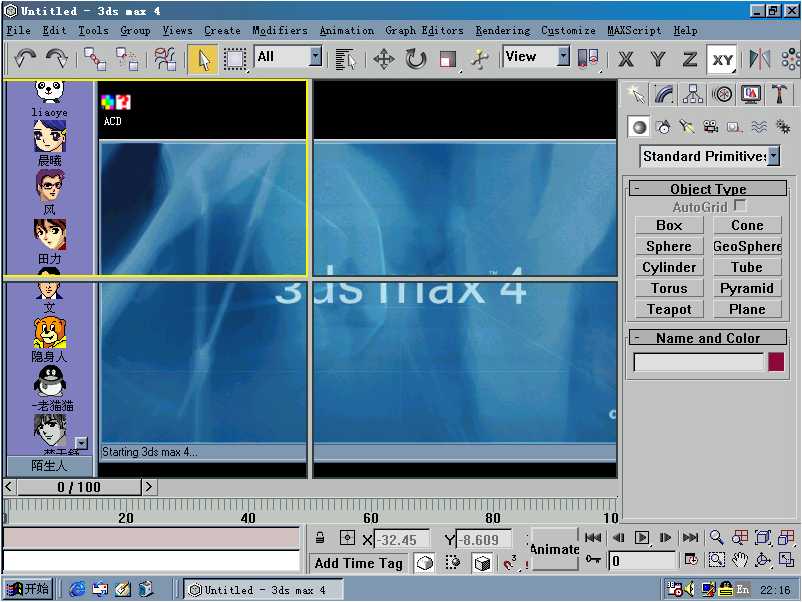
Task: Enable the AutoGrid checkbox
Action: pyautogui.click(x=740, y=206)
